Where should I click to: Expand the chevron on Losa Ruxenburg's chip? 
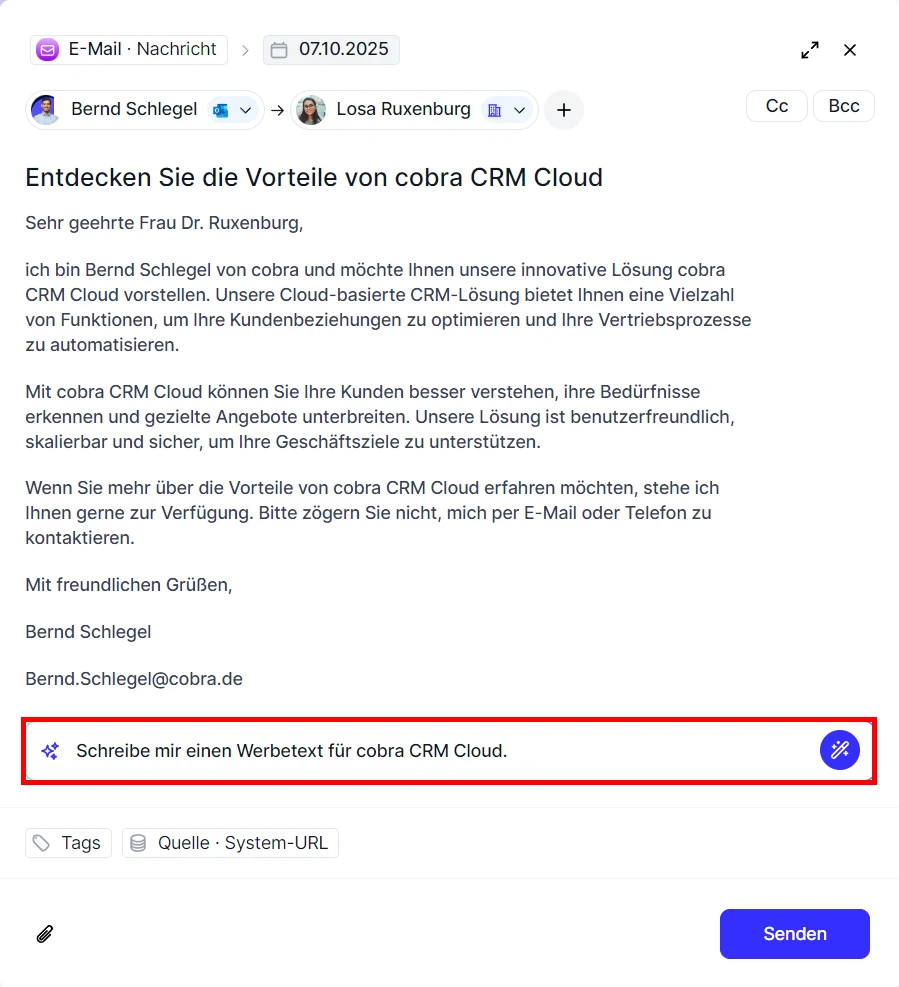(518, 110)
